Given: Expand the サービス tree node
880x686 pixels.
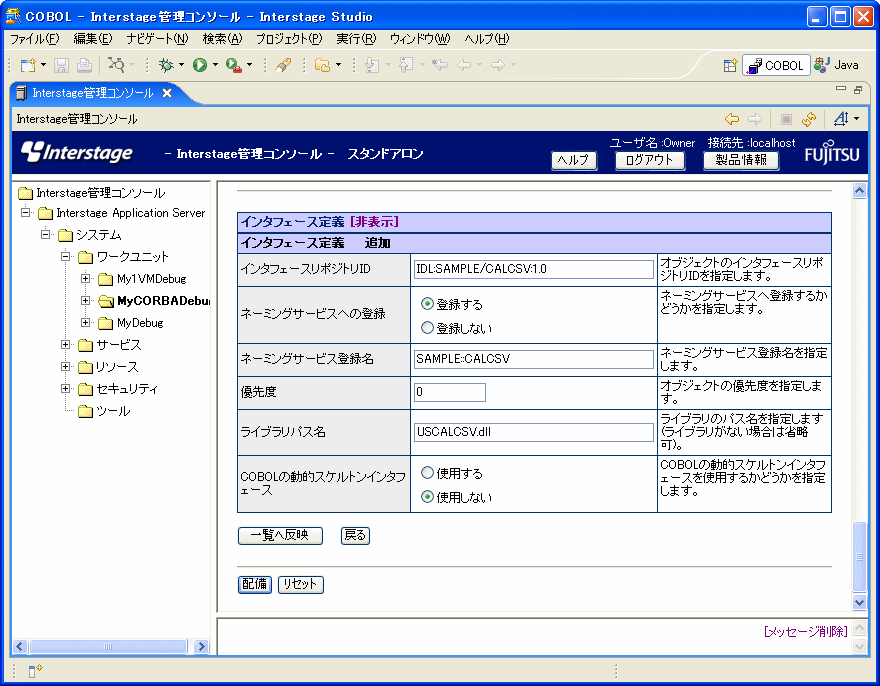Looking at the screenshot, I should tap(66, 345).
